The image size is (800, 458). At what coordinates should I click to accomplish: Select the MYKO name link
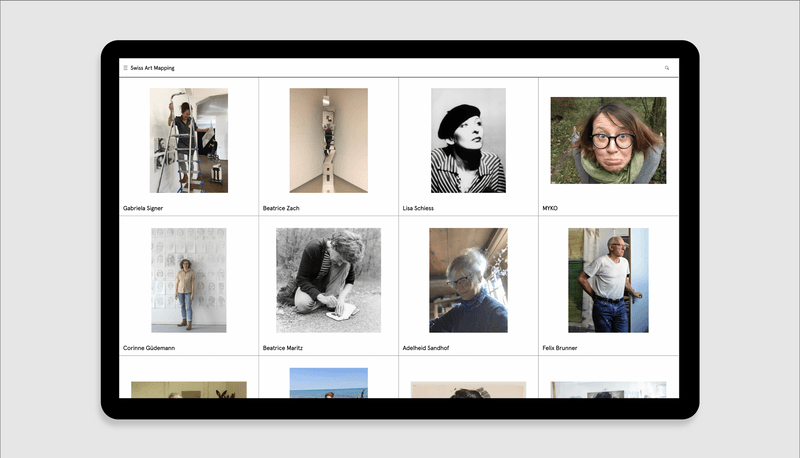click(x=550, y=208)
